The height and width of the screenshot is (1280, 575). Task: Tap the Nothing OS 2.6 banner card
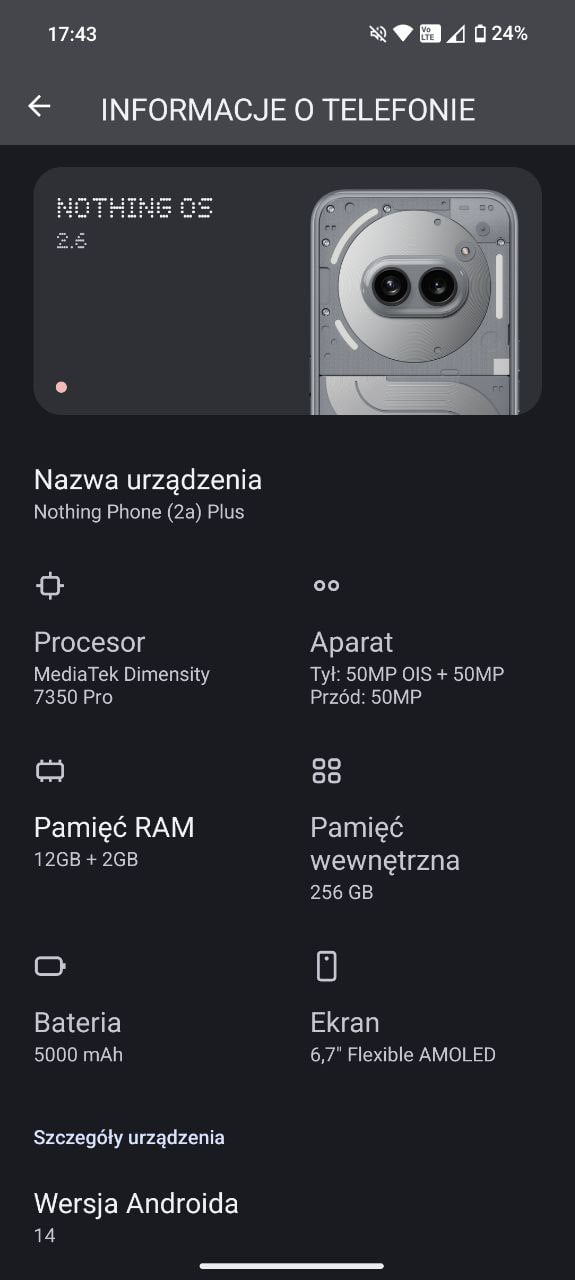point(287,291)
